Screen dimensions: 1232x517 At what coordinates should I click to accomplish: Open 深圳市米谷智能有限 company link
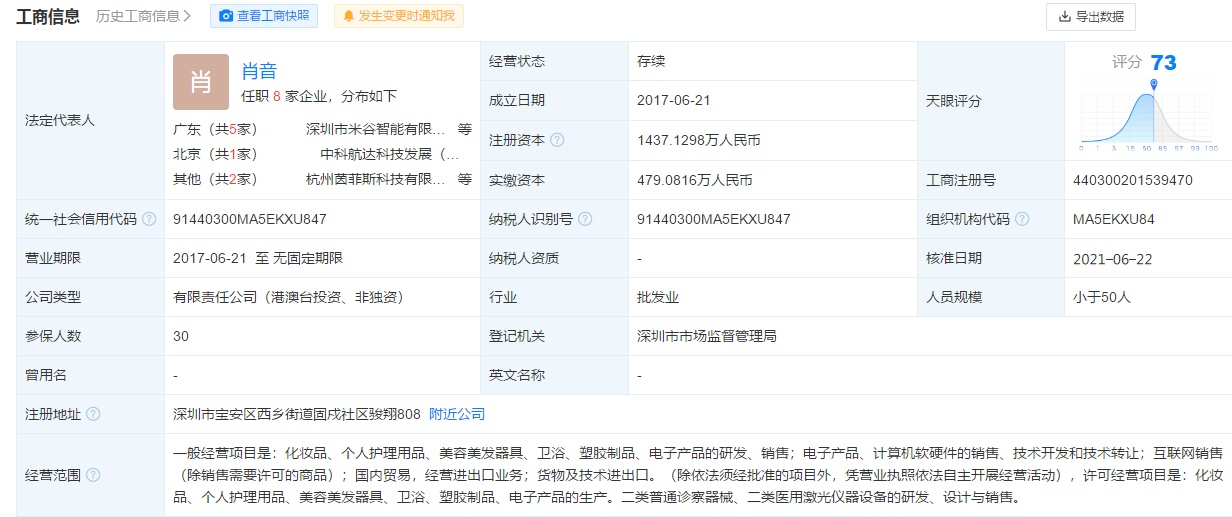(x=376, y=129)
